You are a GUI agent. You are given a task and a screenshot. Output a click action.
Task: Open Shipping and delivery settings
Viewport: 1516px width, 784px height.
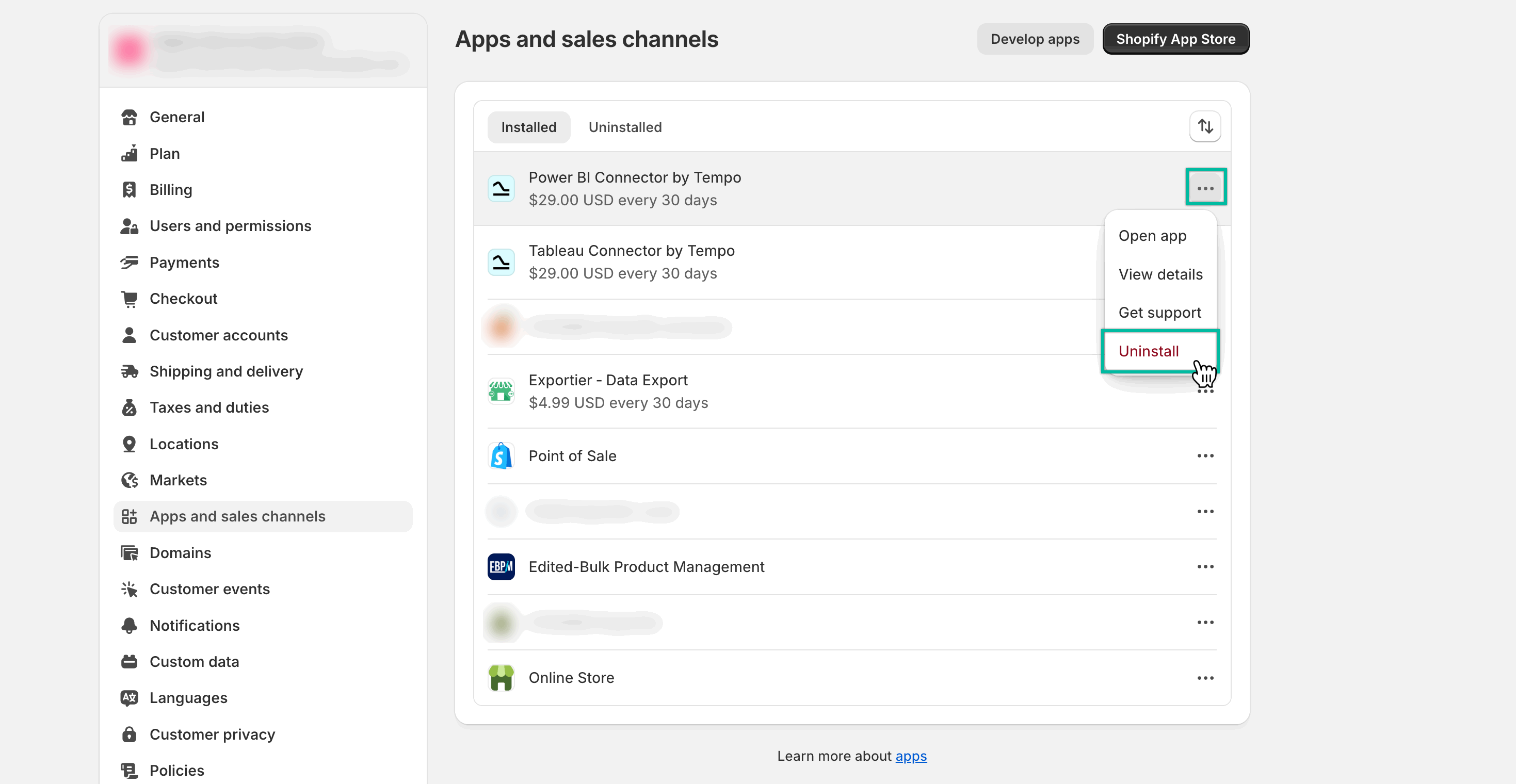click(226, 371)
